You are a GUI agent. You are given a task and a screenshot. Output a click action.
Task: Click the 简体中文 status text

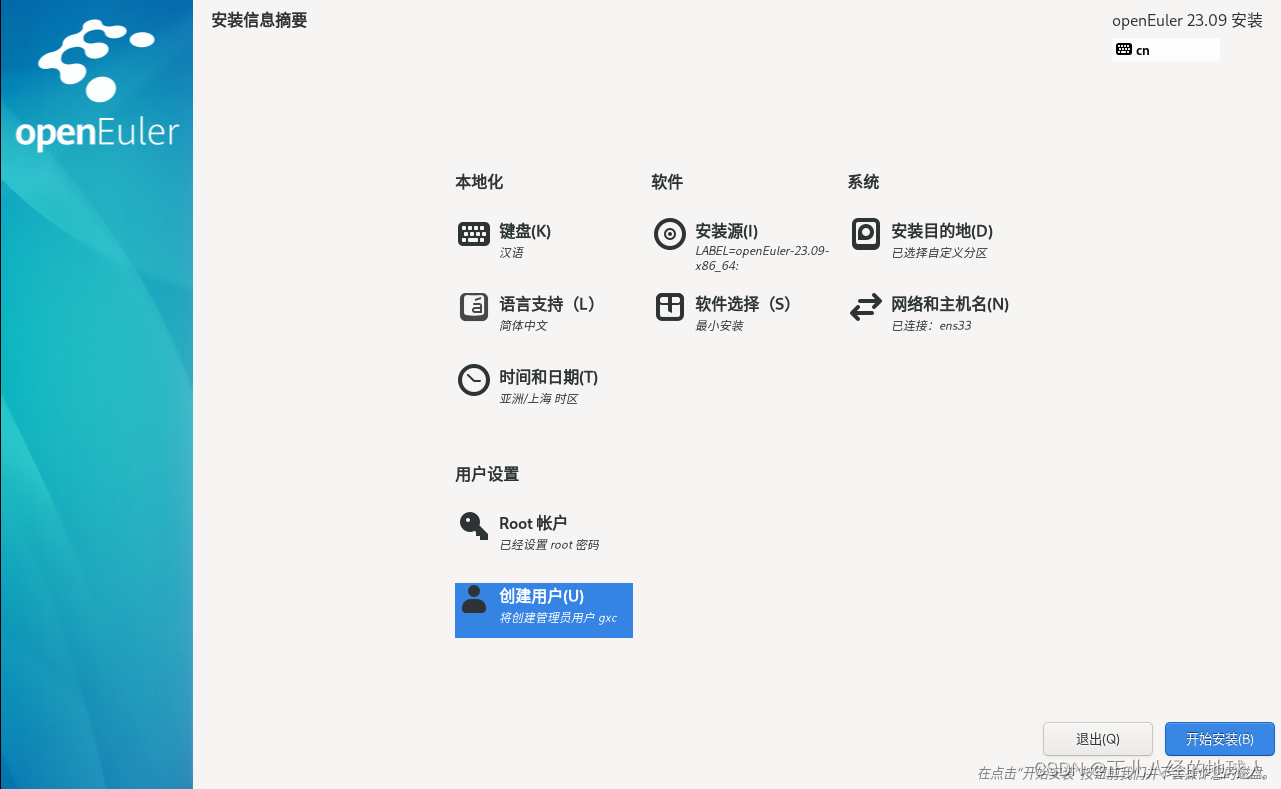click(523, 326)
